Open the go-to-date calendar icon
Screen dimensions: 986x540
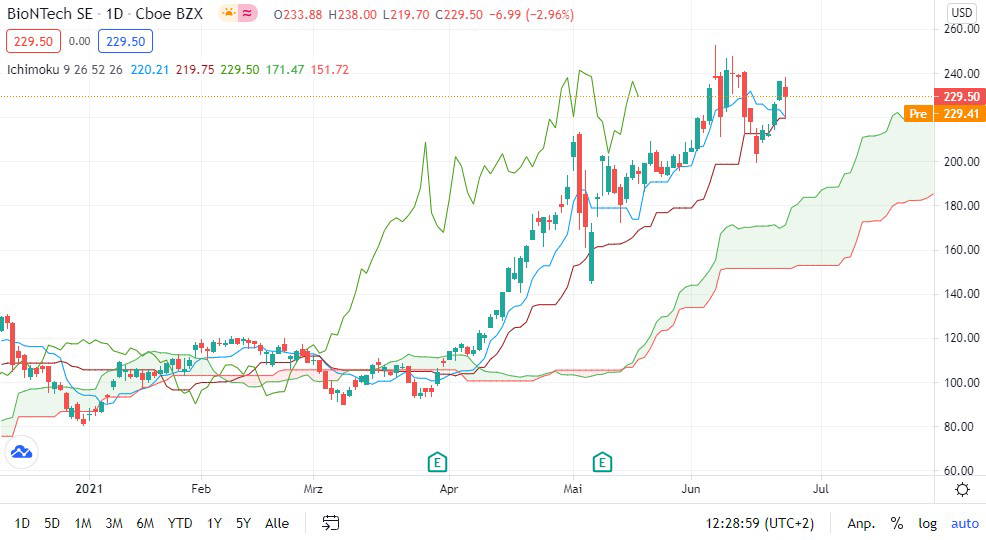[331, 522]
